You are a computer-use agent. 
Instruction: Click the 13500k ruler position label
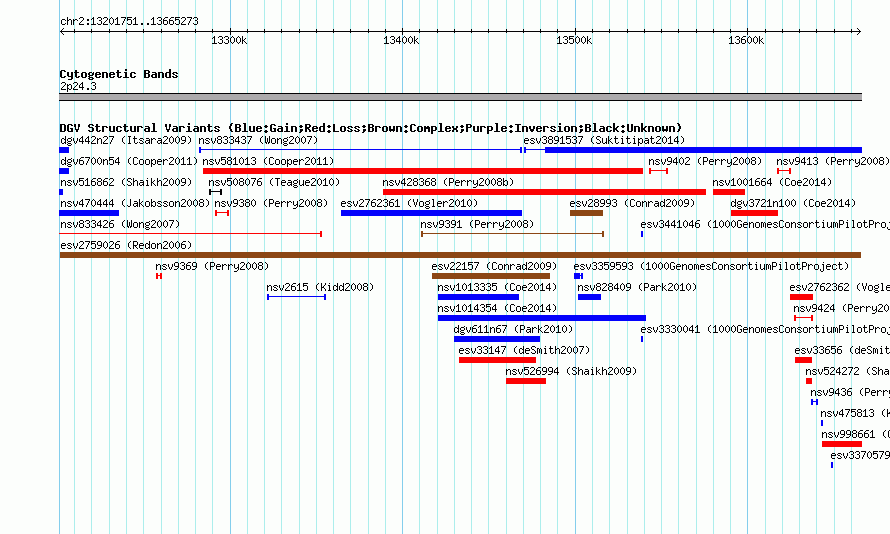tap(574, 40)
